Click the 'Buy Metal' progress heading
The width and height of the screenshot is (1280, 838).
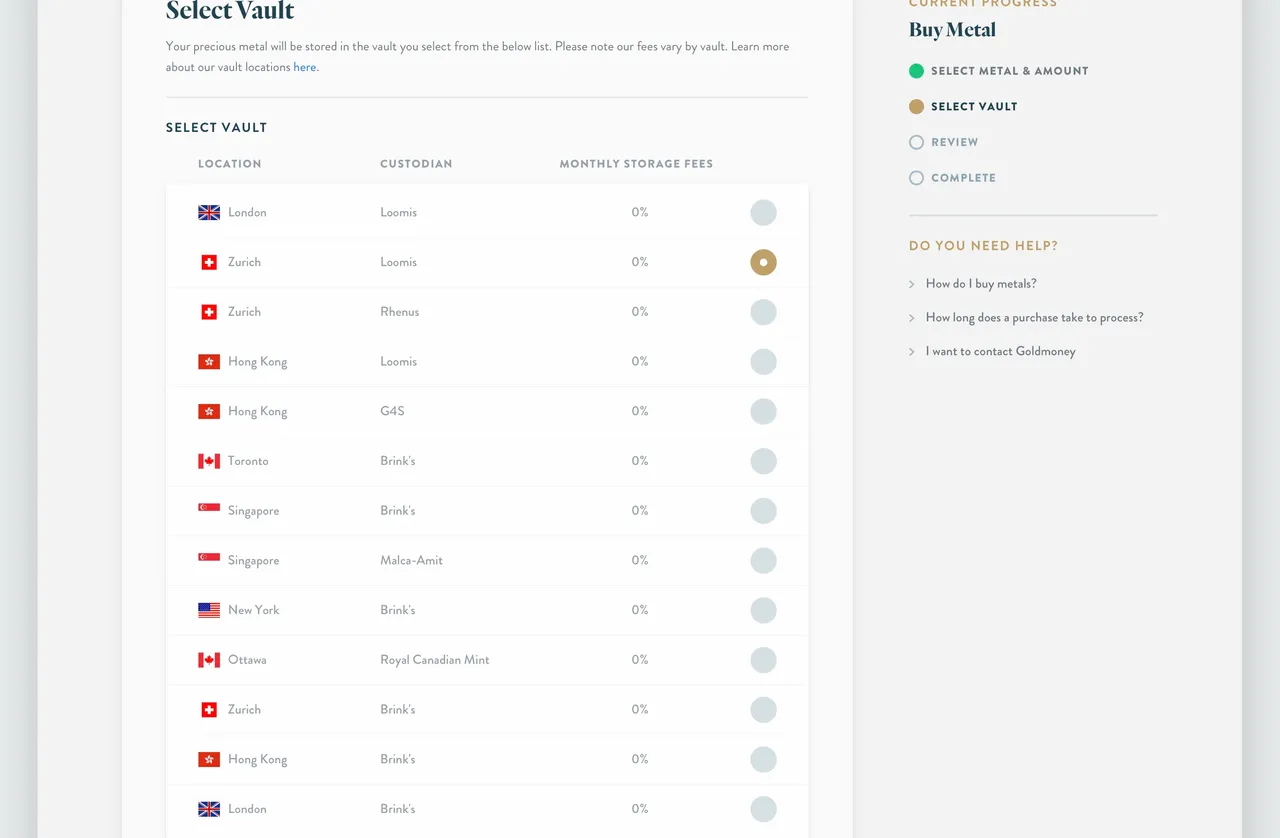coord(952,30)
